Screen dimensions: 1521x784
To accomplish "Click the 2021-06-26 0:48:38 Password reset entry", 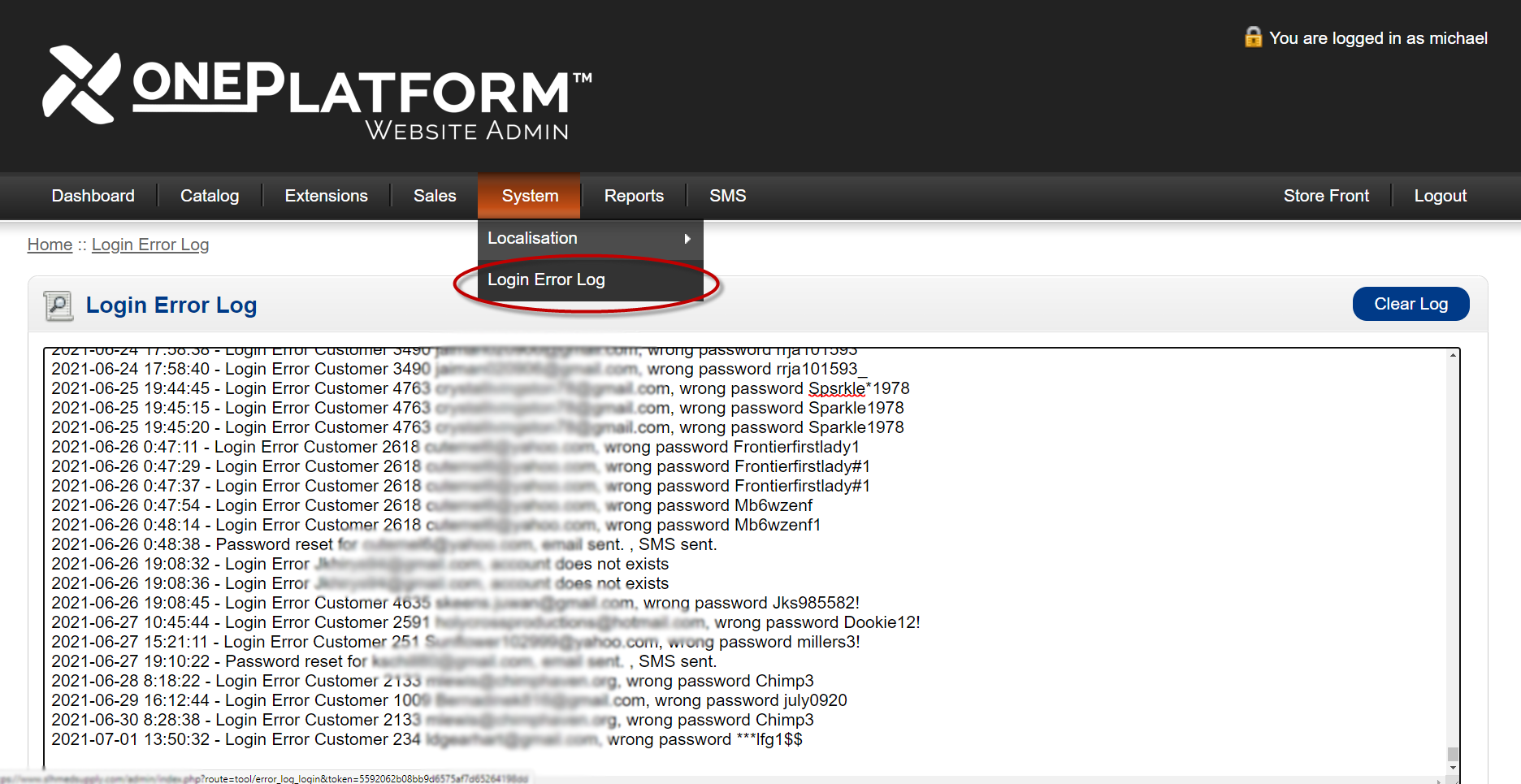I will click(384, 545).
